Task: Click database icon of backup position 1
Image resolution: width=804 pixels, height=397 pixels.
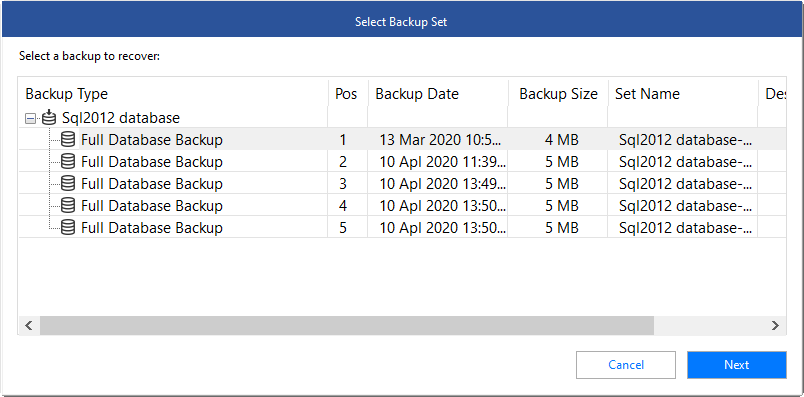Action: pos(68,140)
